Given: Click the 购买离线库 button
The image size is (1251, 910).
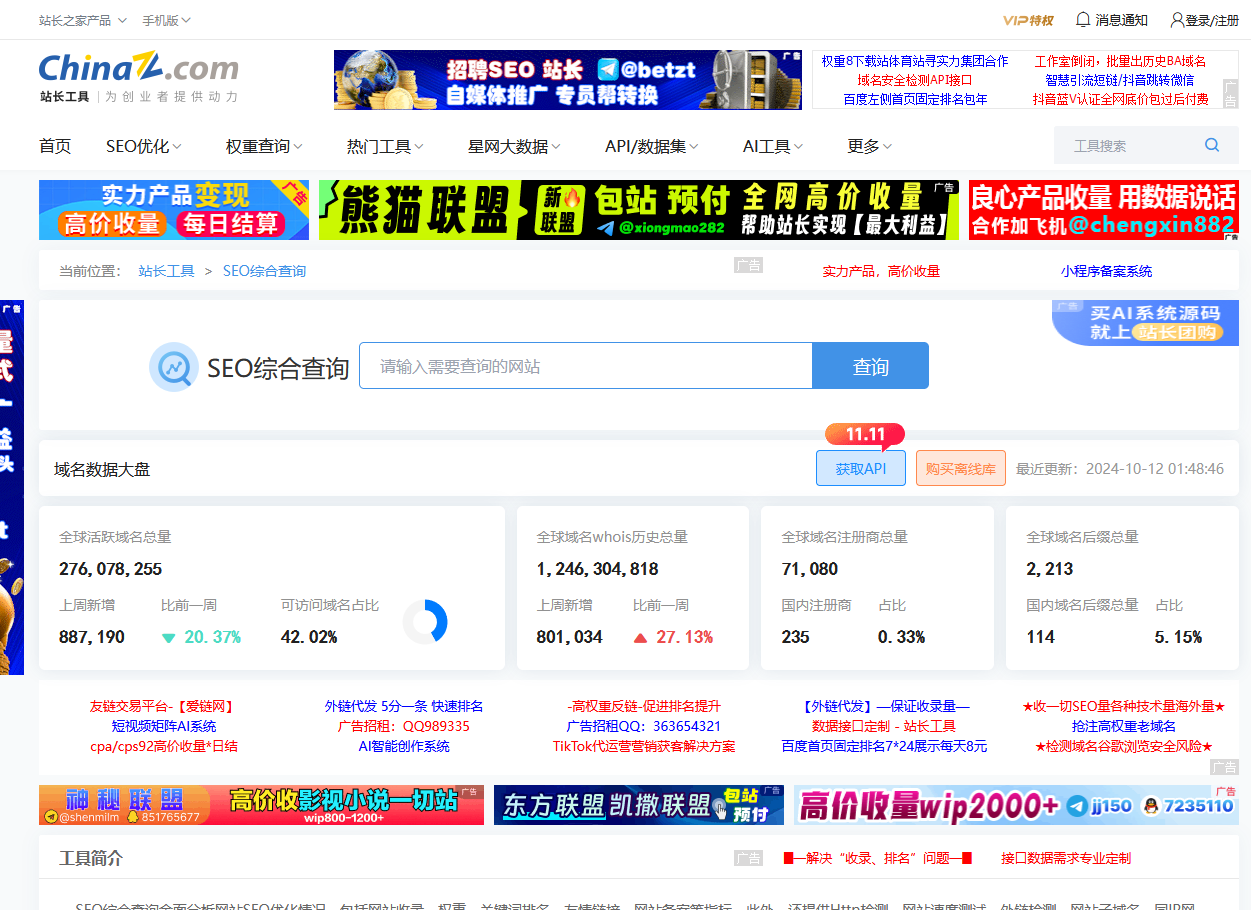Looking at the screenshot, I should coord(960,468).
